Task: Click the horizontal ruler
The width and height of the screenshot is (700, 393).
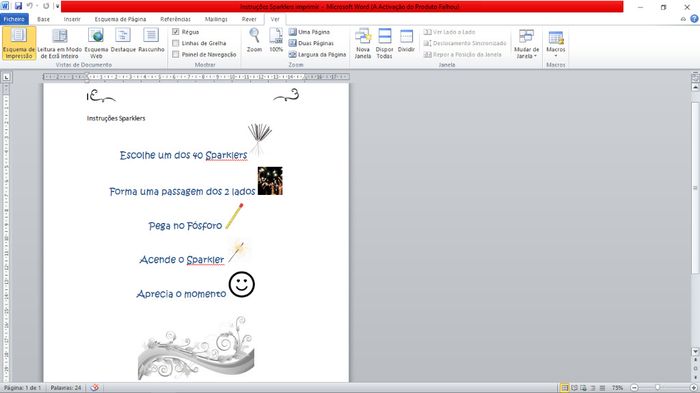Action: click(x=196, y=77)
